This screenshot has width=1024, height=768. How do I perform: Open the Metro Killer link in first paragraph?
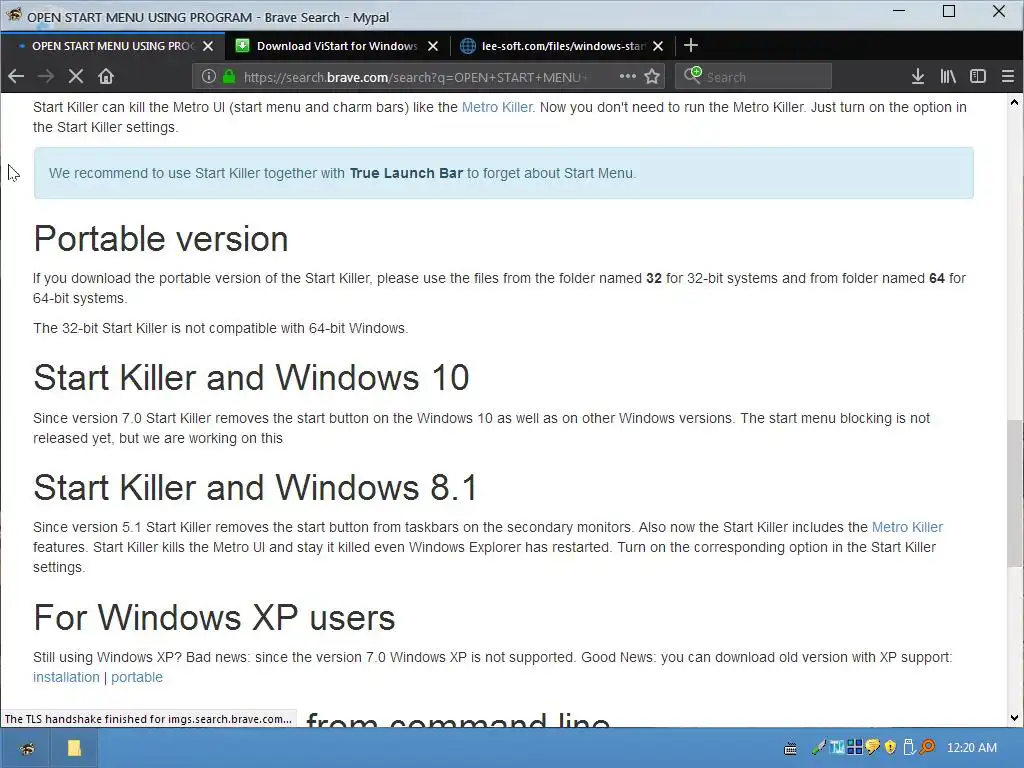pos(497,107)
